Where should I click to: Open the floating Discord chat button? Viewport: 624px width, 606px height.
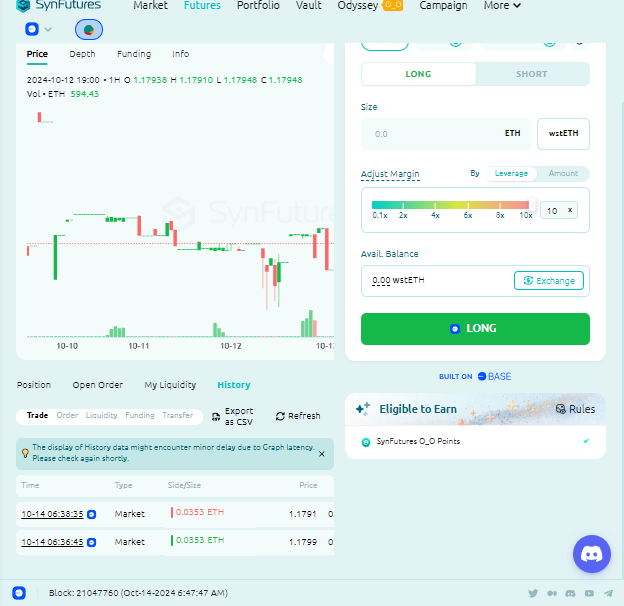pos(591,553)
